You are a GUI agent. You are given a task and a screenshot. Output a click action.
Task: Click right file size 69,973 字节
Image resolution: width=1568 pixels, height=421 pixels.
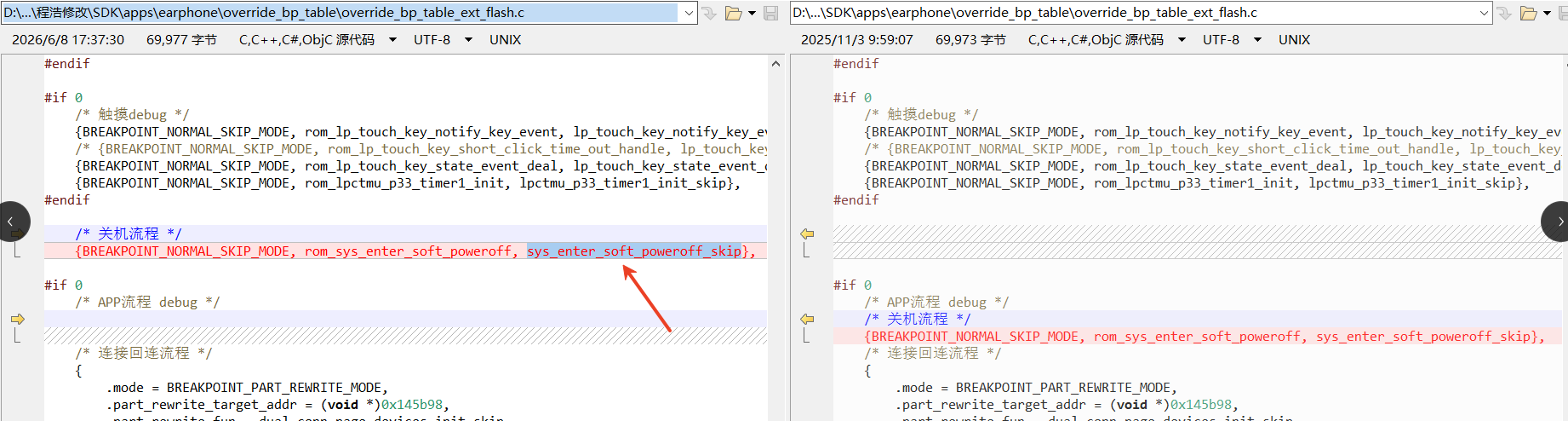click(x=970, y=40)
